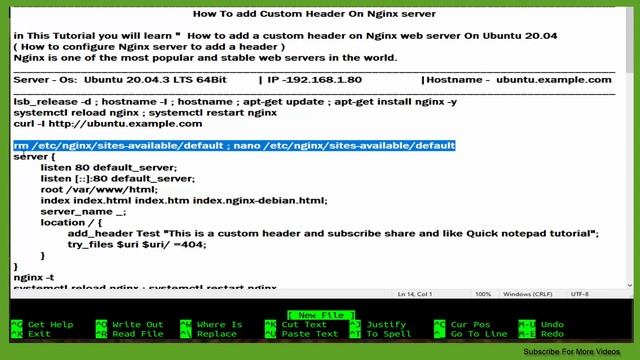Image resolution: width=640 pixels, height=360 pixels.
Task: Click the ^\ Replace shortcut
Action: tap(209, 334)
